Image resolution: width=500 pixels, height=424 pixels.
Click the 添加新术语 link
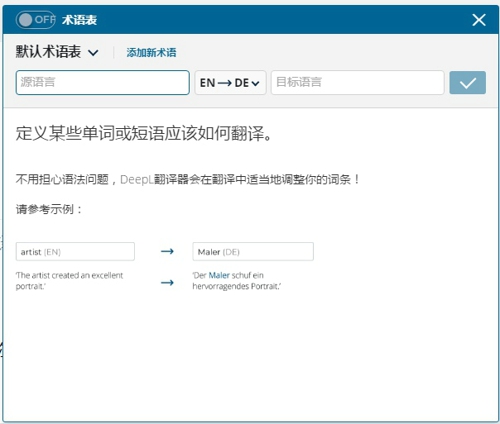point(151,52)
